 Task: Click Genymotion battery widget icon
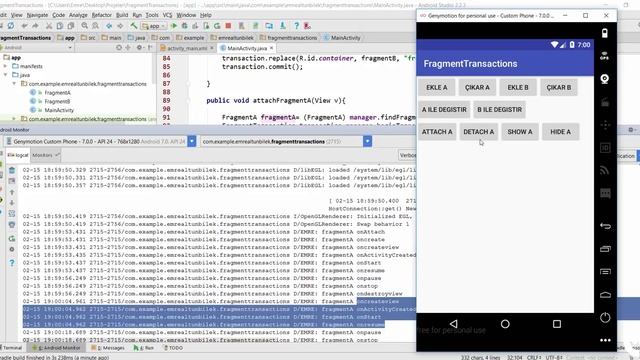pyautogui.click(x=605, y=33)
